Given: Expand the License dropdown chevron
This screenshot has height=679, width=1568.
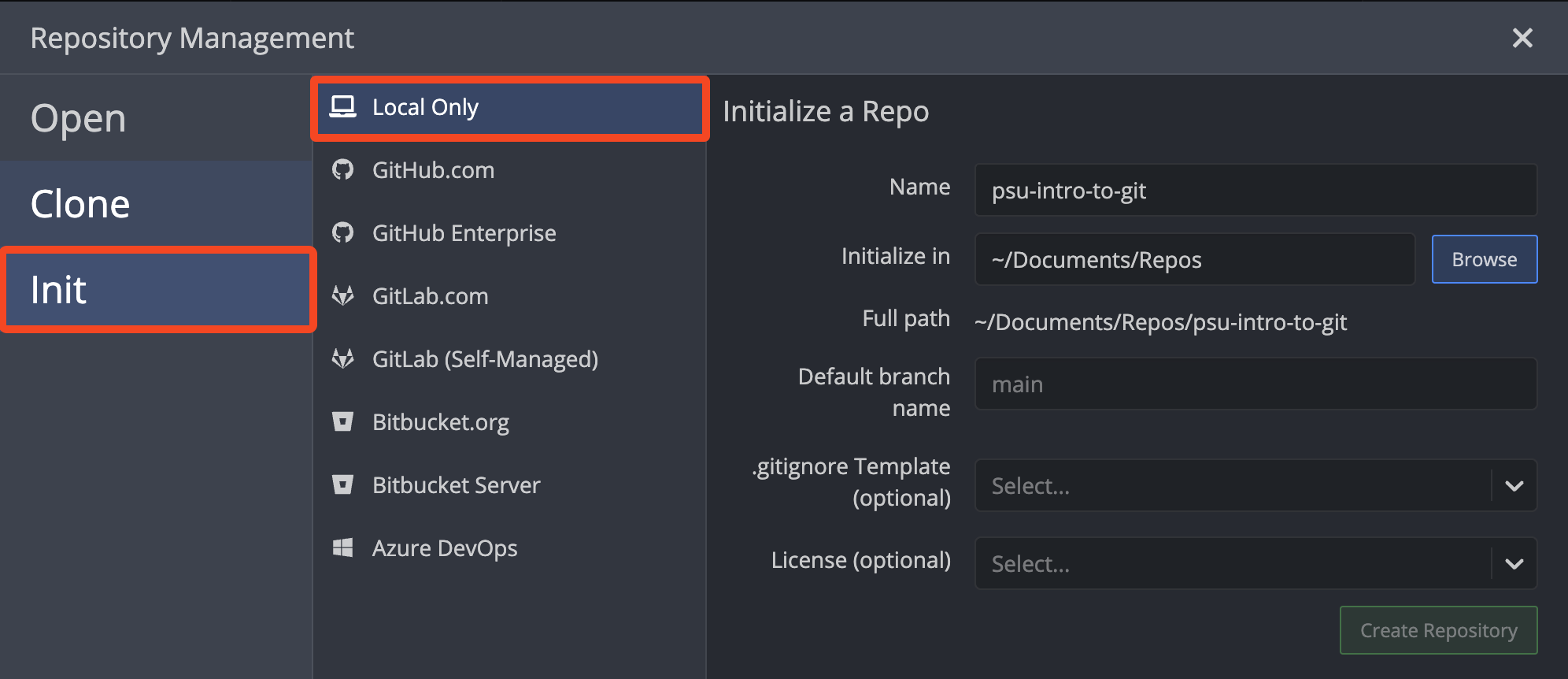Looking at the screenshot, I should coord(1514,564).
